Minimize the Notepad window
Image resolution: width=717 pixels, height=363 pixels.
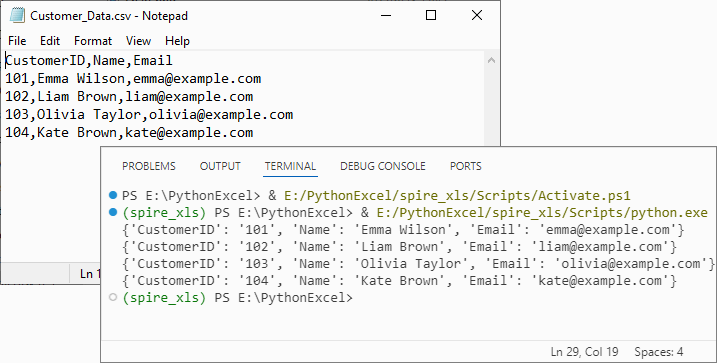coord(386,16)
